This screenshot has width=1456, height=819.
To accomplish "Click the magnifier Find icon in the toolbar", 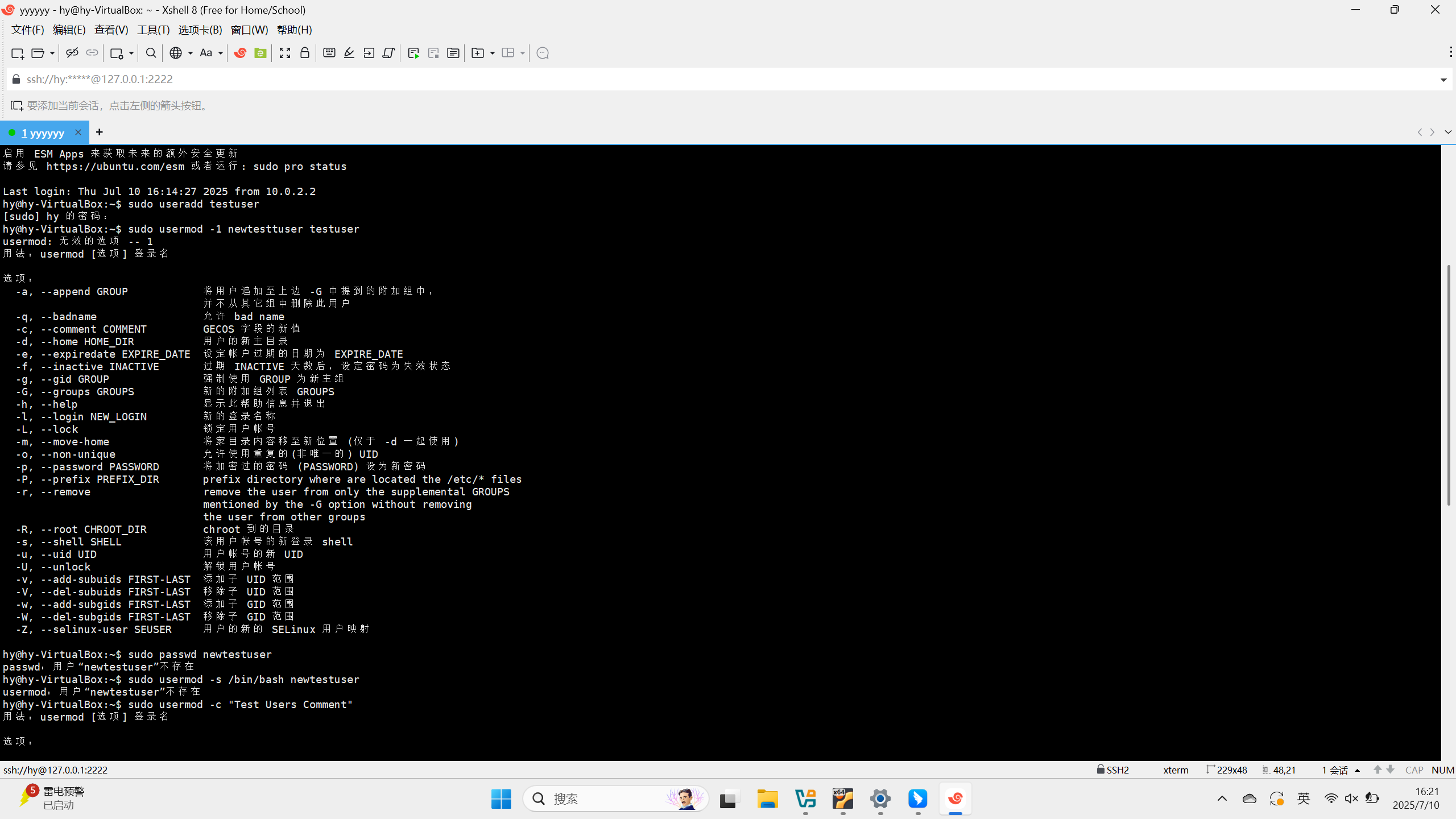I will click(151, 53).
